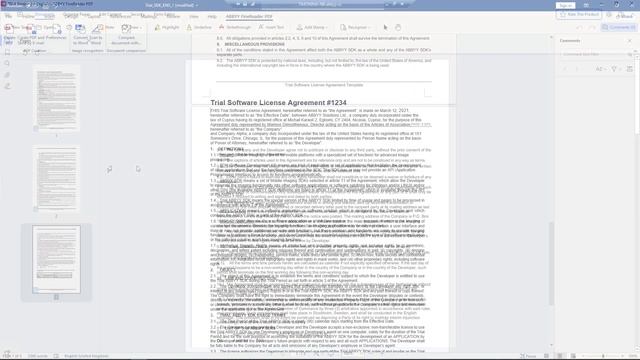
Task: Click the Share button
Action: (624, 16)
